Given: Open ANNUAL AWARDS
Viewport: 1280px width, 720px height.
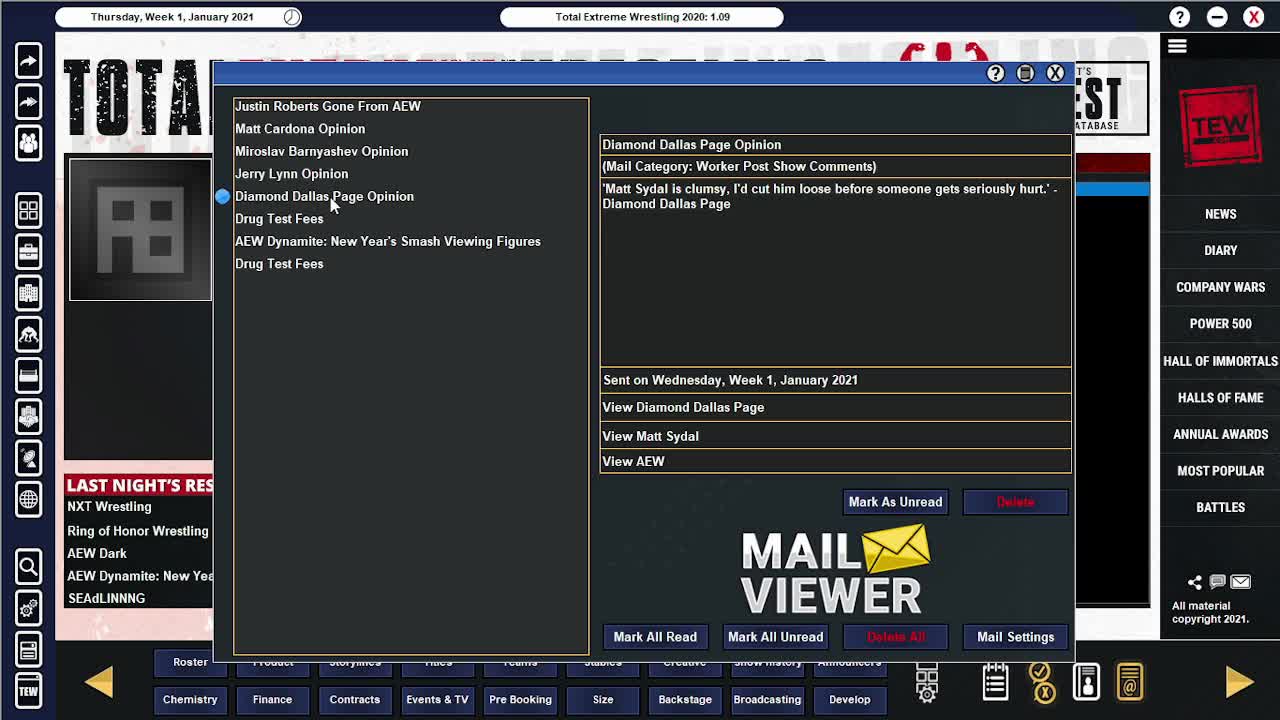Looking at the screenshot, I should tap(1220, 434).
